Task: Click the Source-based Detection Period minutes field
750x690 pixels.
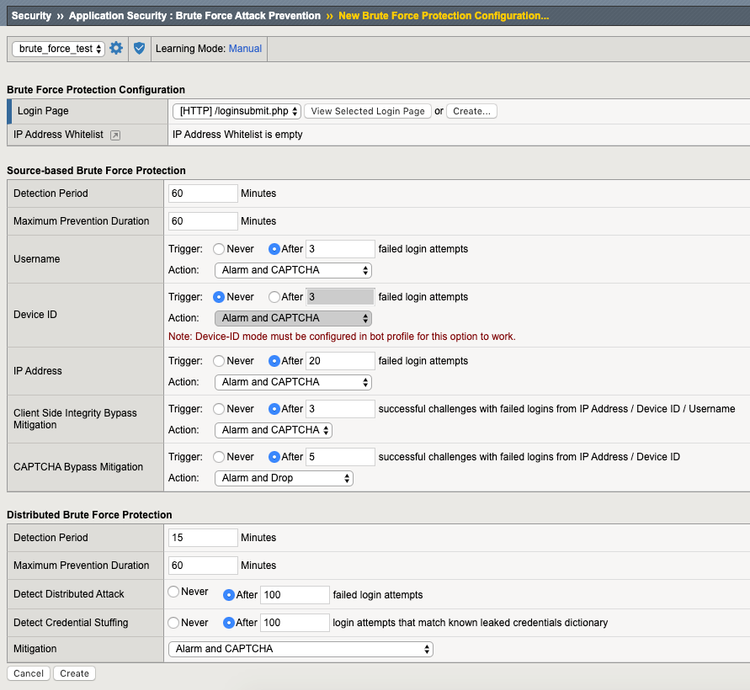Action: [x=203, y=193]
